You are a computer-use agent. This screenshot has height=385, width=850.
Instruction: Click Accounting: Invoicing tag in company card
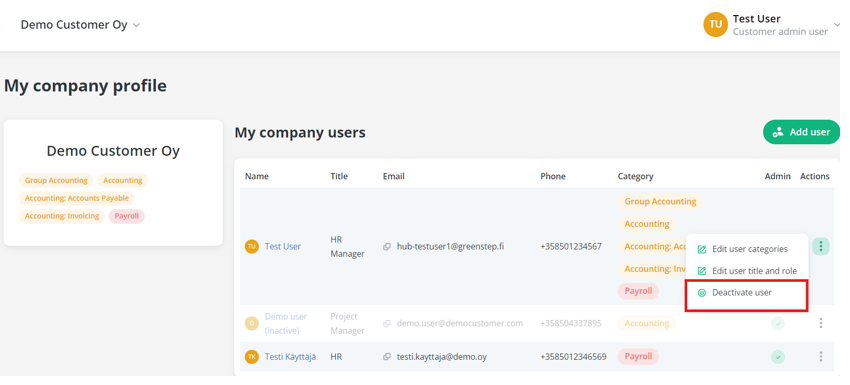(x=62, y=216)
